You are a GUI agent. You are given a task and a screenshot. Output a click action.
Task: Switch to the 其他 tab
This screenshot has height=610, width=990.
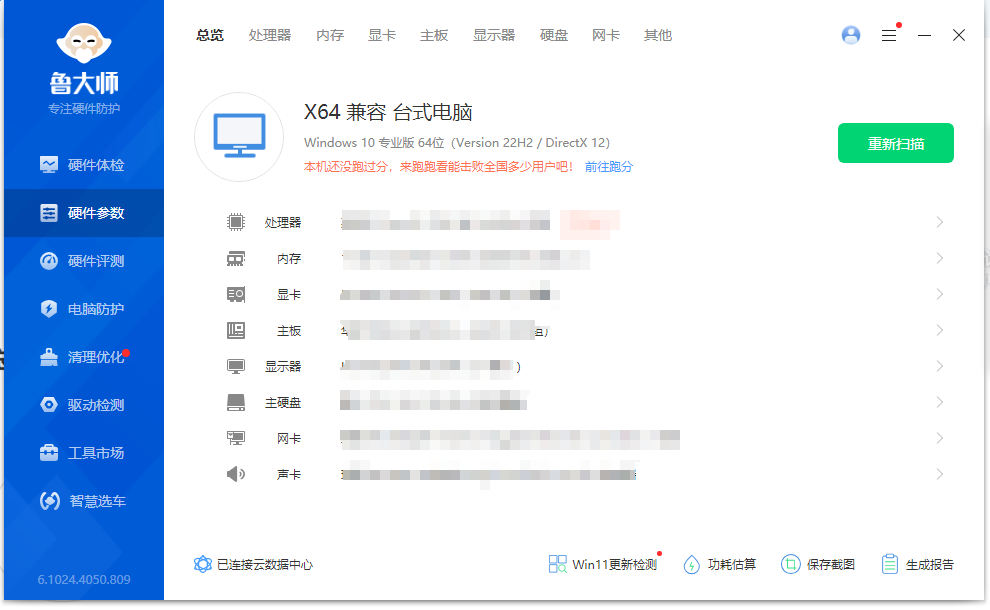tap(657, 35)
